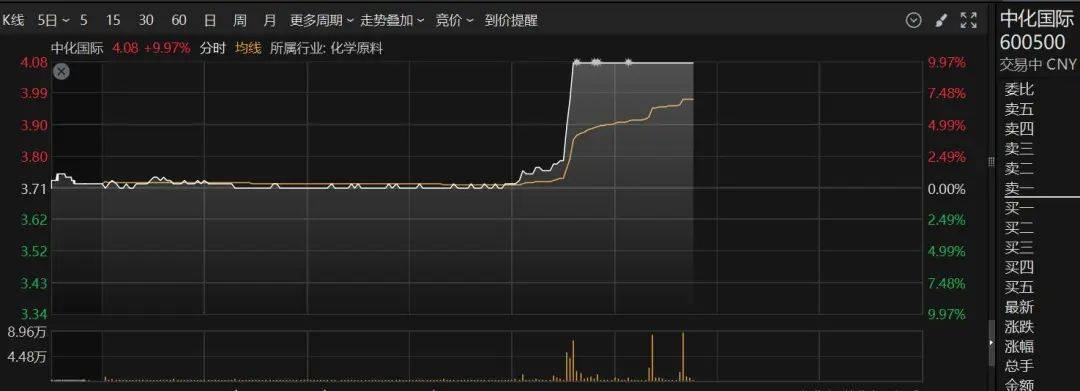Click the last star marker at the limit-up price
The height and width of the screenshot is (391, 1080).
coord(628,63)
